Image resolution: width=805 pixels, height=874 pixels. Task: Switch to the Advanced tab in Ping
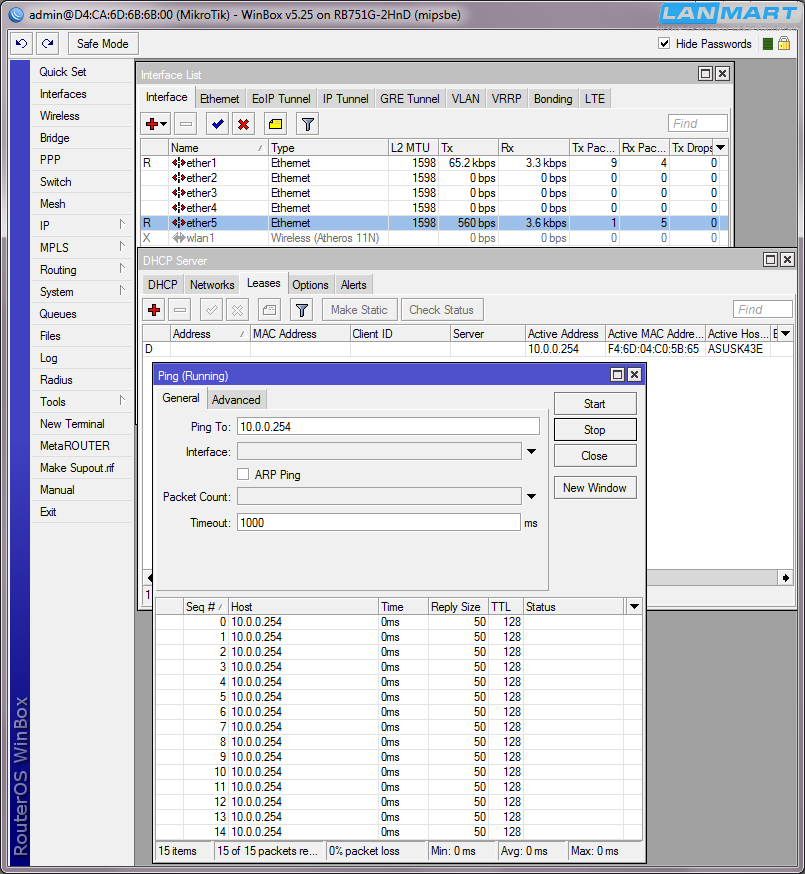pyautogui.click(x=236, y=400)
